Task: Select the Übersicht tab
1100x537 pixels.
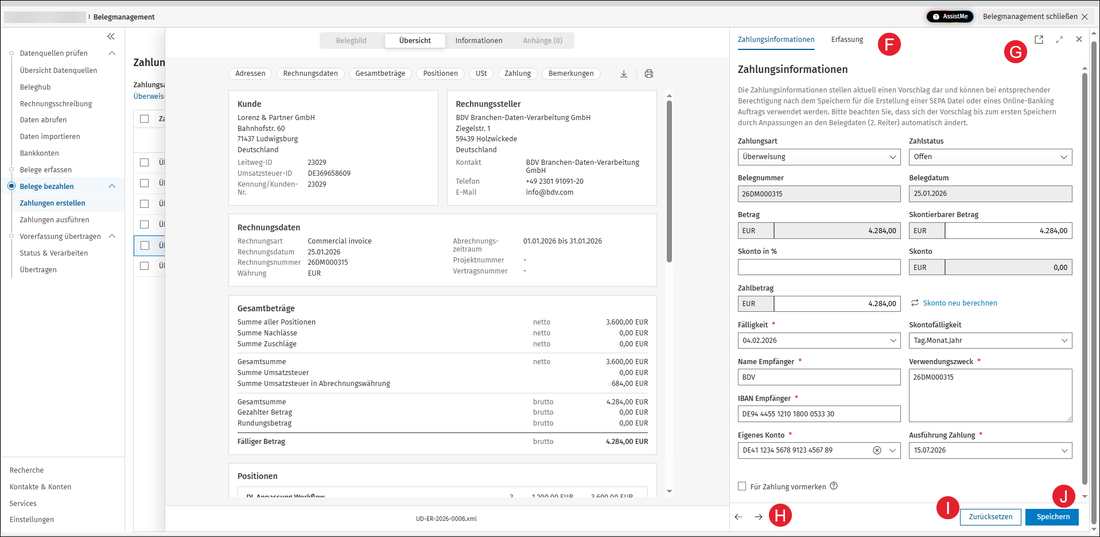Action: (415, 41)
